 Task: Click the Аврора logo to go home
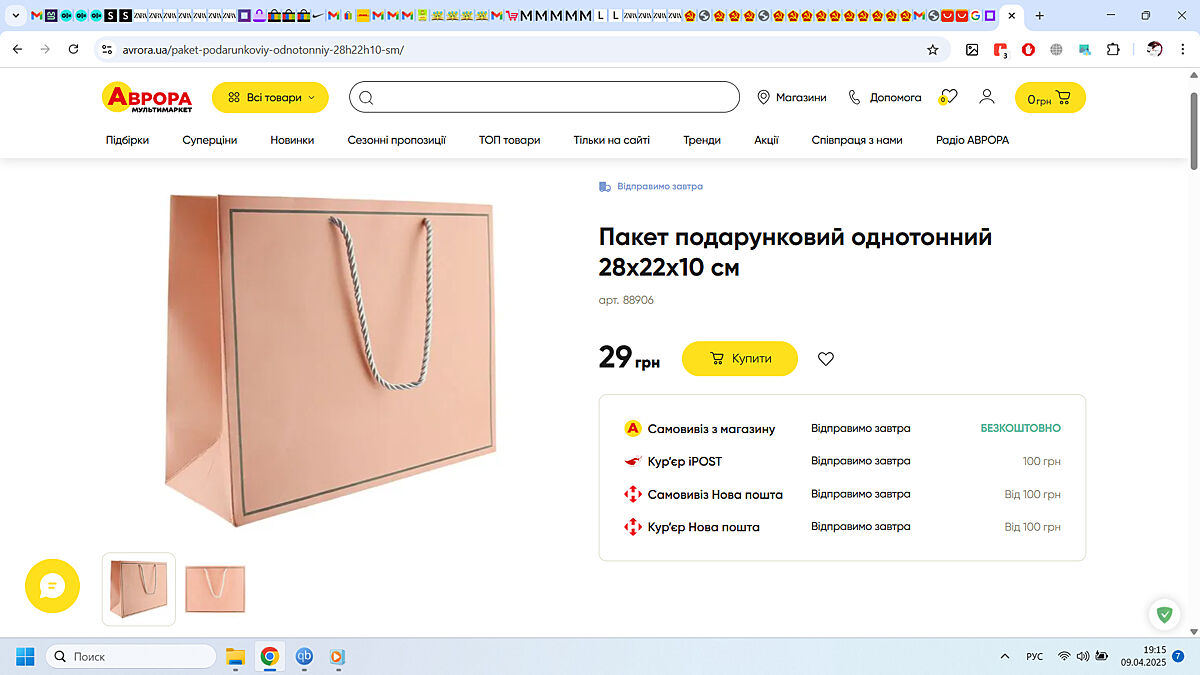(x=147, y=97)
